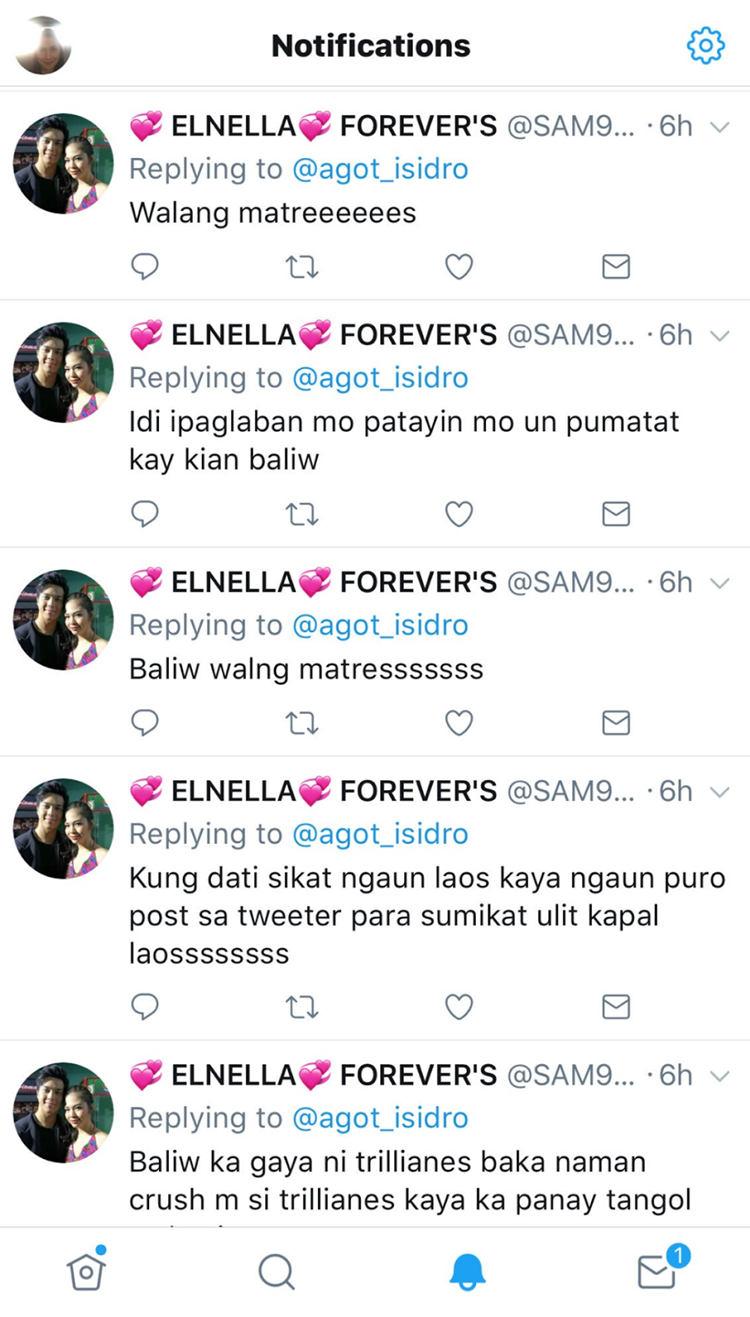Reply to the "laossssssss" tweet

pos(145,1006)
